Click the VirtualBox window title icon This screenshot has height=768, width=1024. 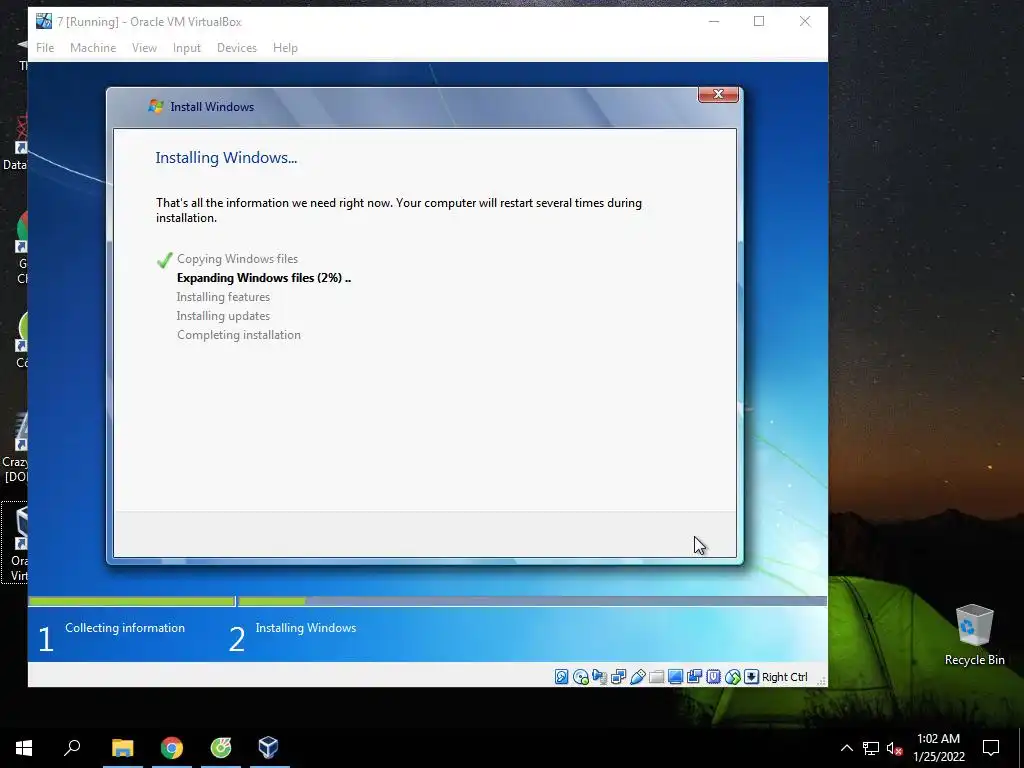tap(44, 21)
